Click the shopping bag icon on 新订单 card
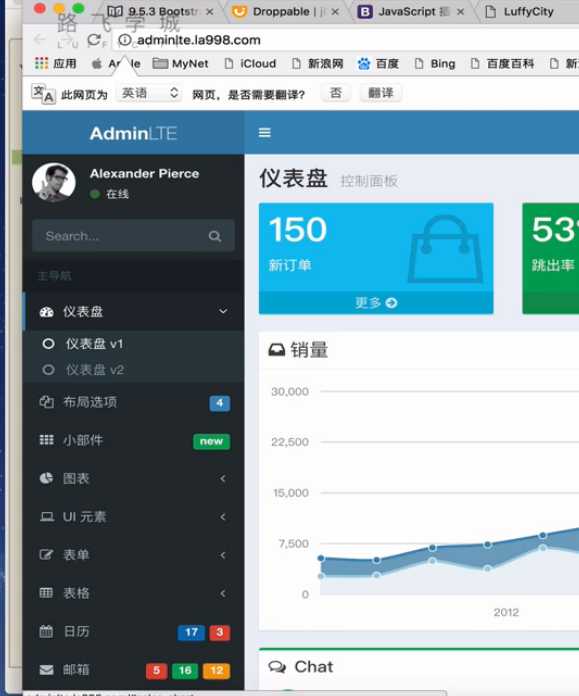Image resolution: width=579 pixels, height=696 pixels. [x=445, y=249]
